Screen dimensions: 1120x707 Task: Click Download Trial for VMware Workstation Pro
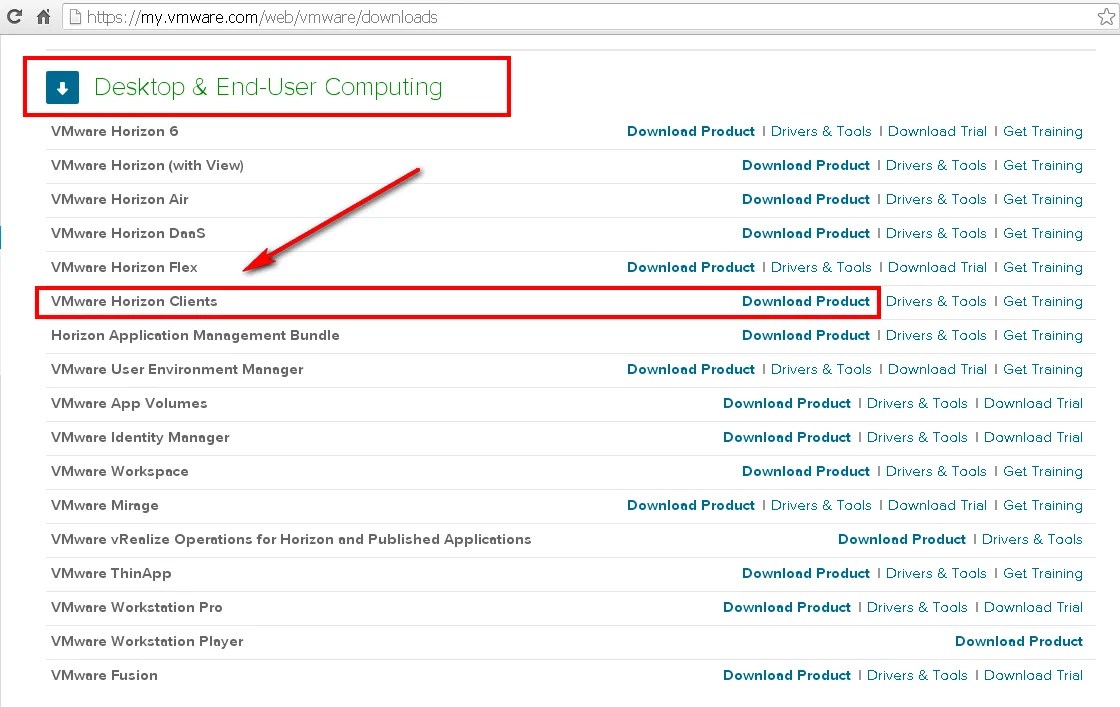[x=1034, y=607]
